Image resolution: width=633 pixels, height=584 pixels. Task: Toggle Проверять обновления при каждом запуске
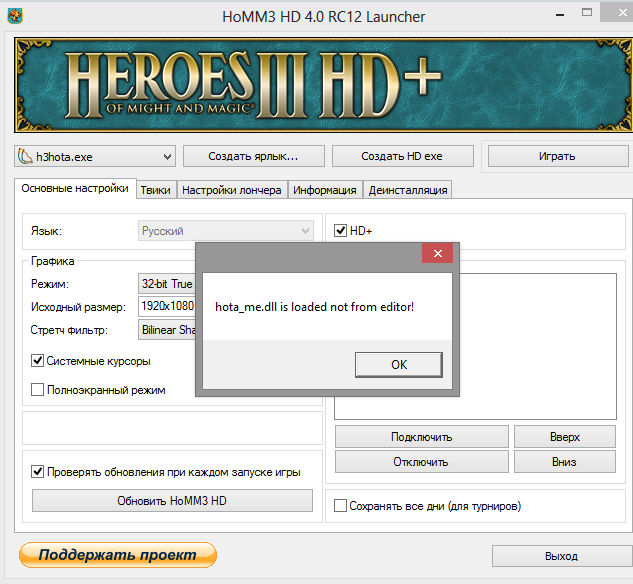[38, 471]
